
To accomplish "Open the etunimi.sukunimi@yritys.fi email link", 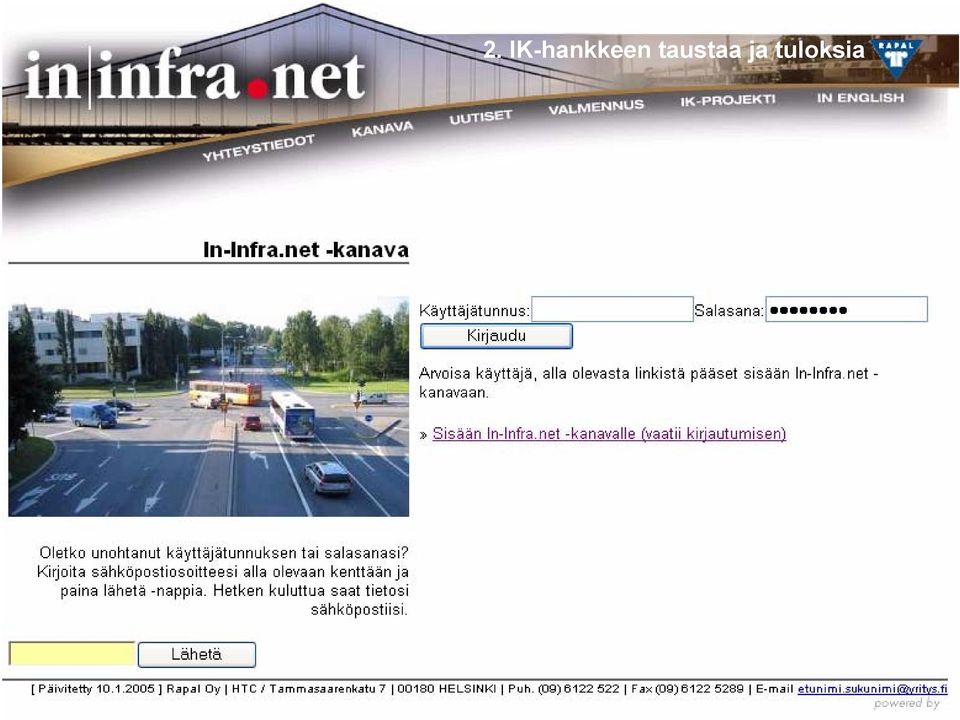I will point(872,689).
